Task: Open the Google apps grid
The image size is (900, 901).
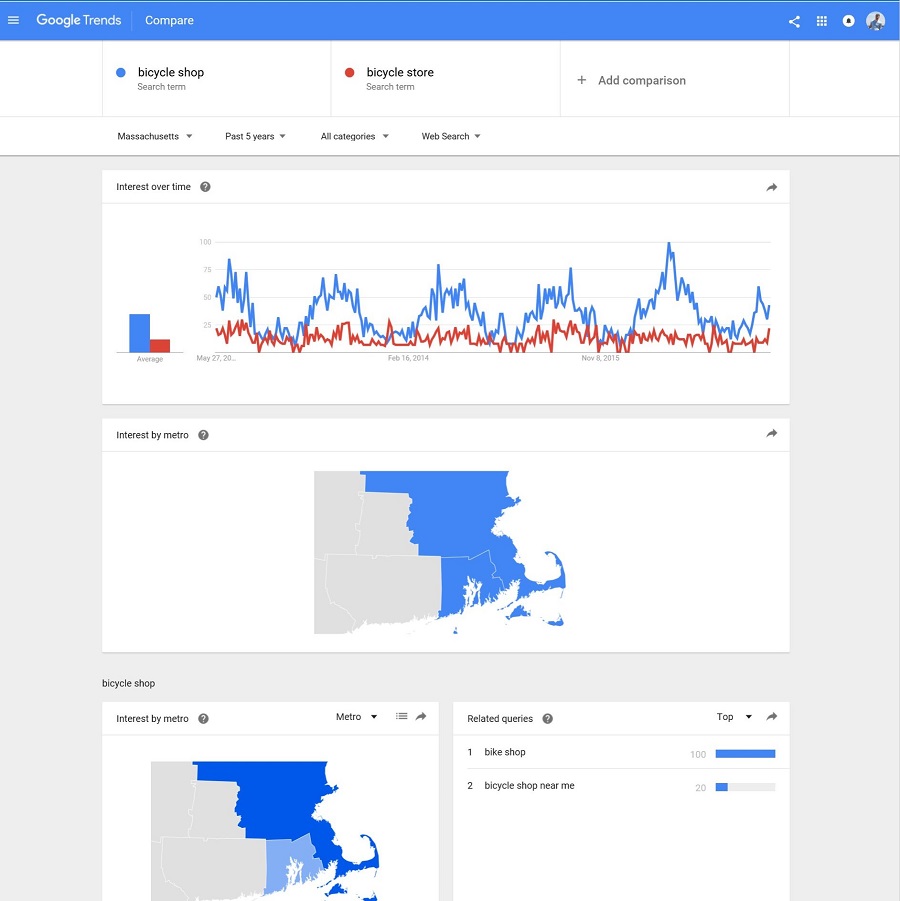Action: coord(822,21)
